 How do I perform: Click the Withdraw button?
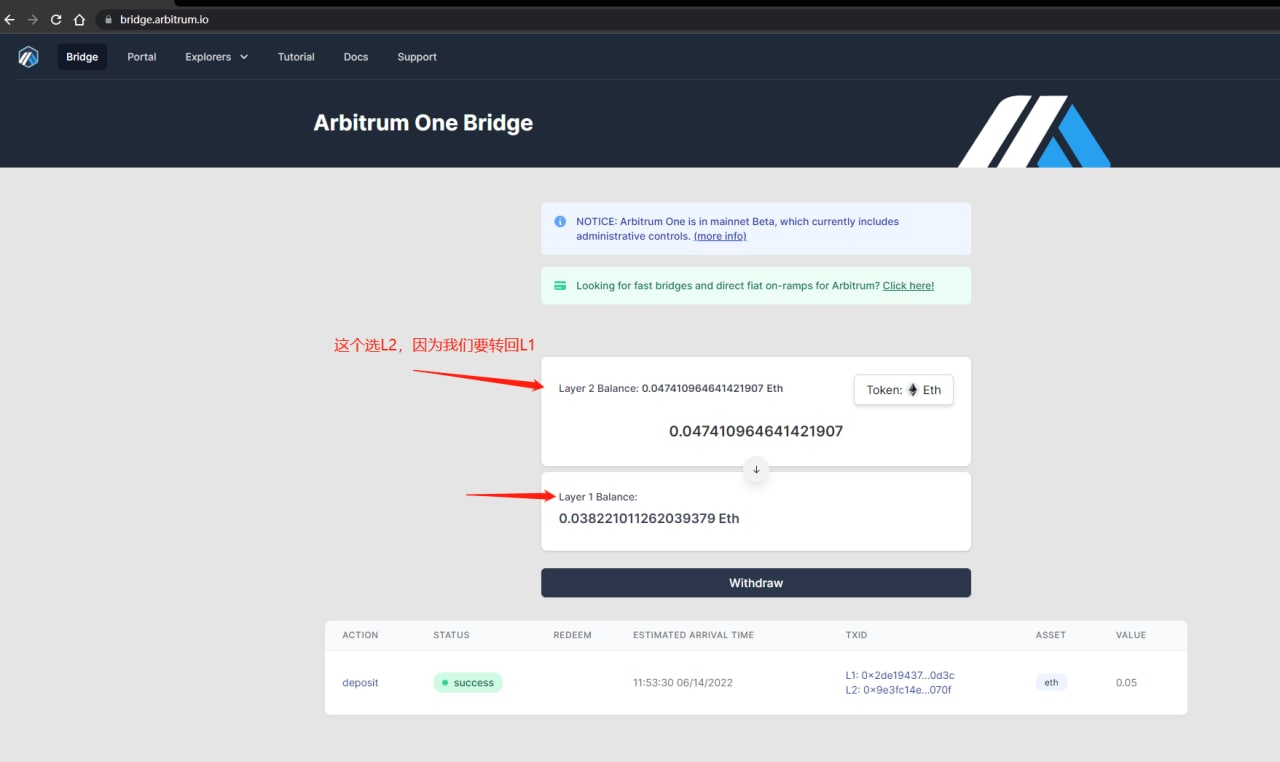[756, 583]
